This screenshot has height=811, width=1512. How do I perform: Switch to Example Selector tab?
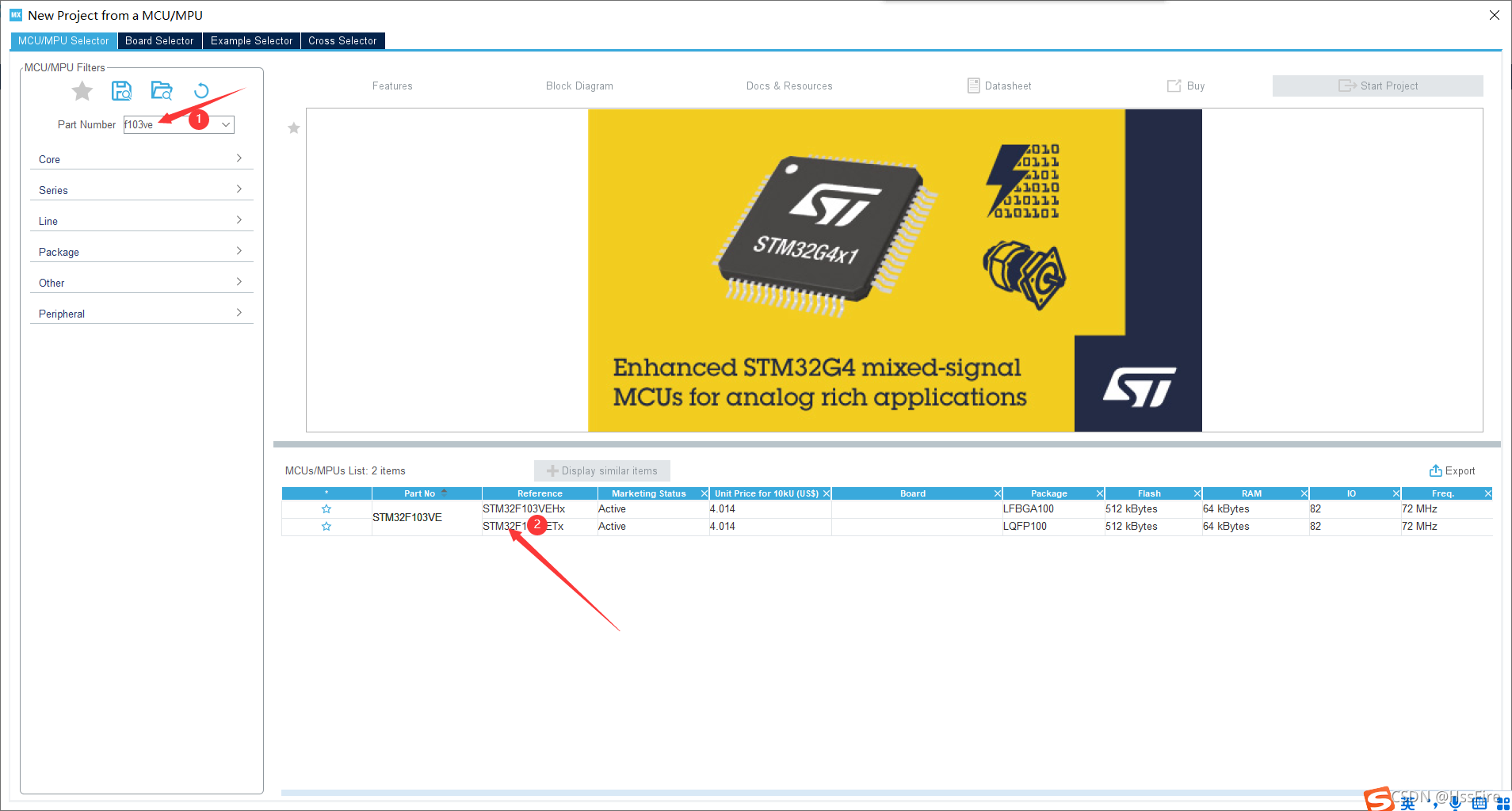coord(251,40)
